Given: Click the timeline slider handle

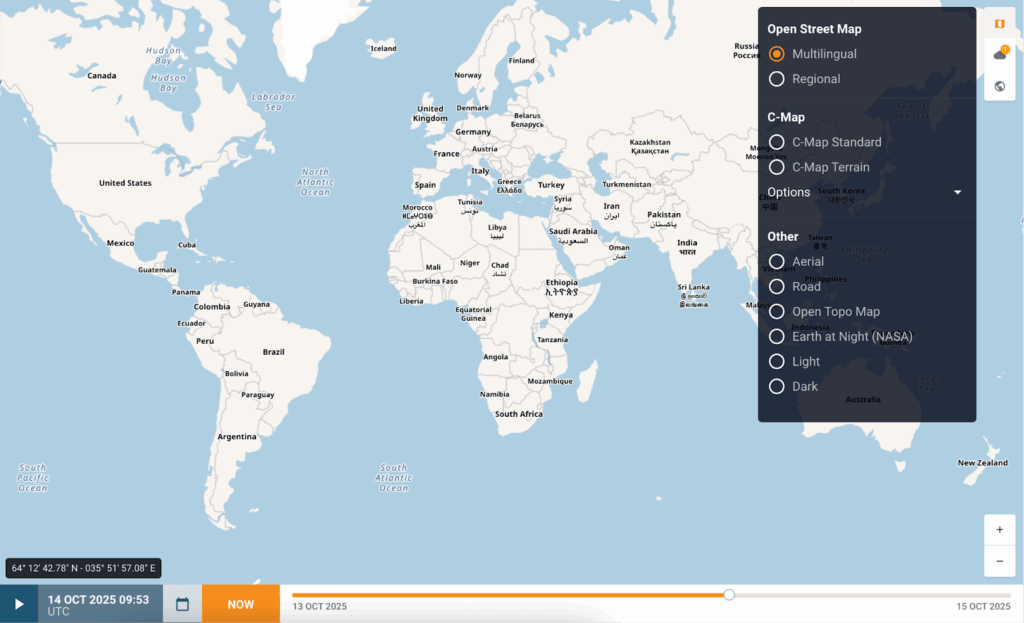Looking at the screenshot, I should pyautogui.click(x=729, y=595).
